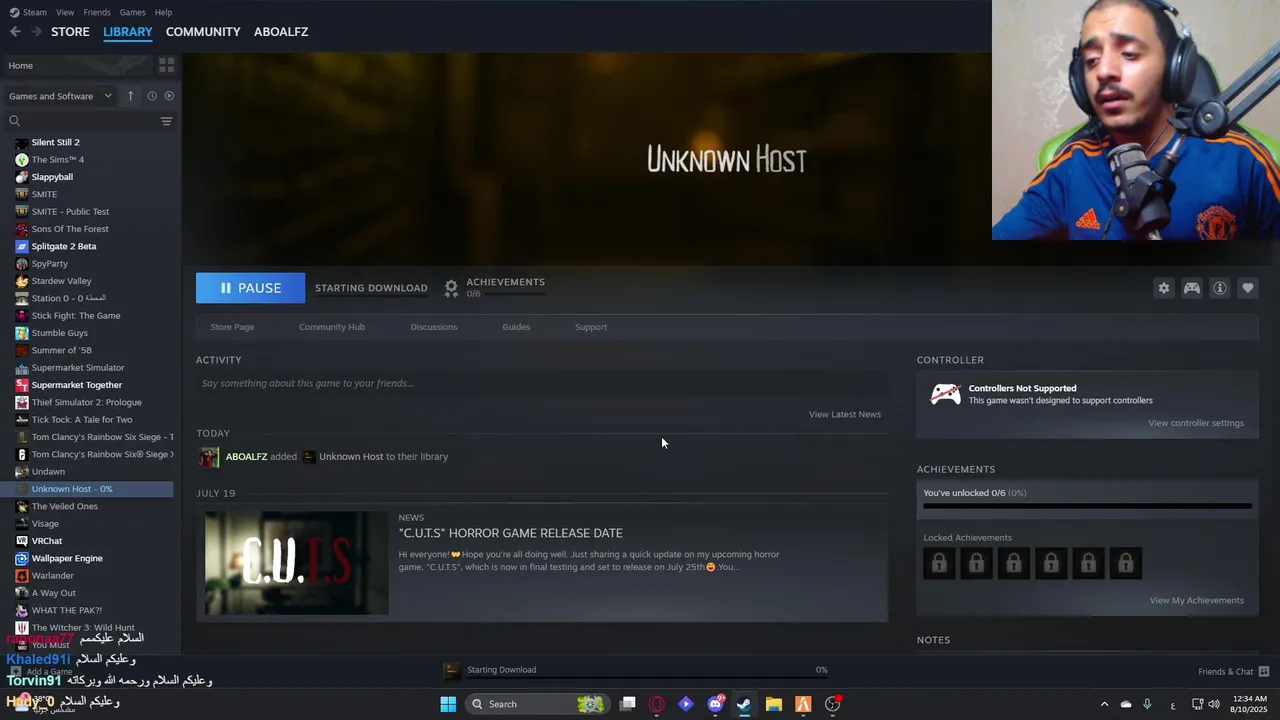Open the Achievements trophy header
The width and height of the screenshot is (1280, 720).
(495, 287)
